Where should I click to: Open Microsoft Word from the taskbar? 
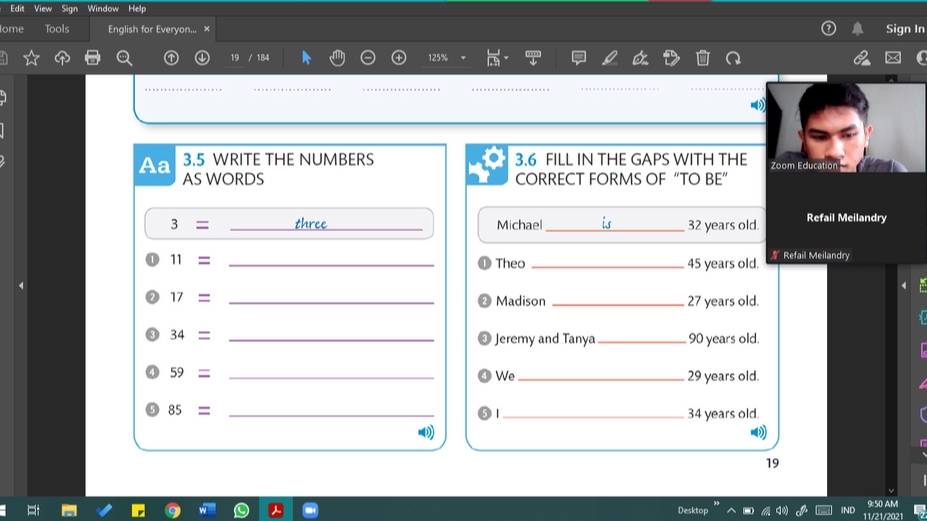point(207,510)
